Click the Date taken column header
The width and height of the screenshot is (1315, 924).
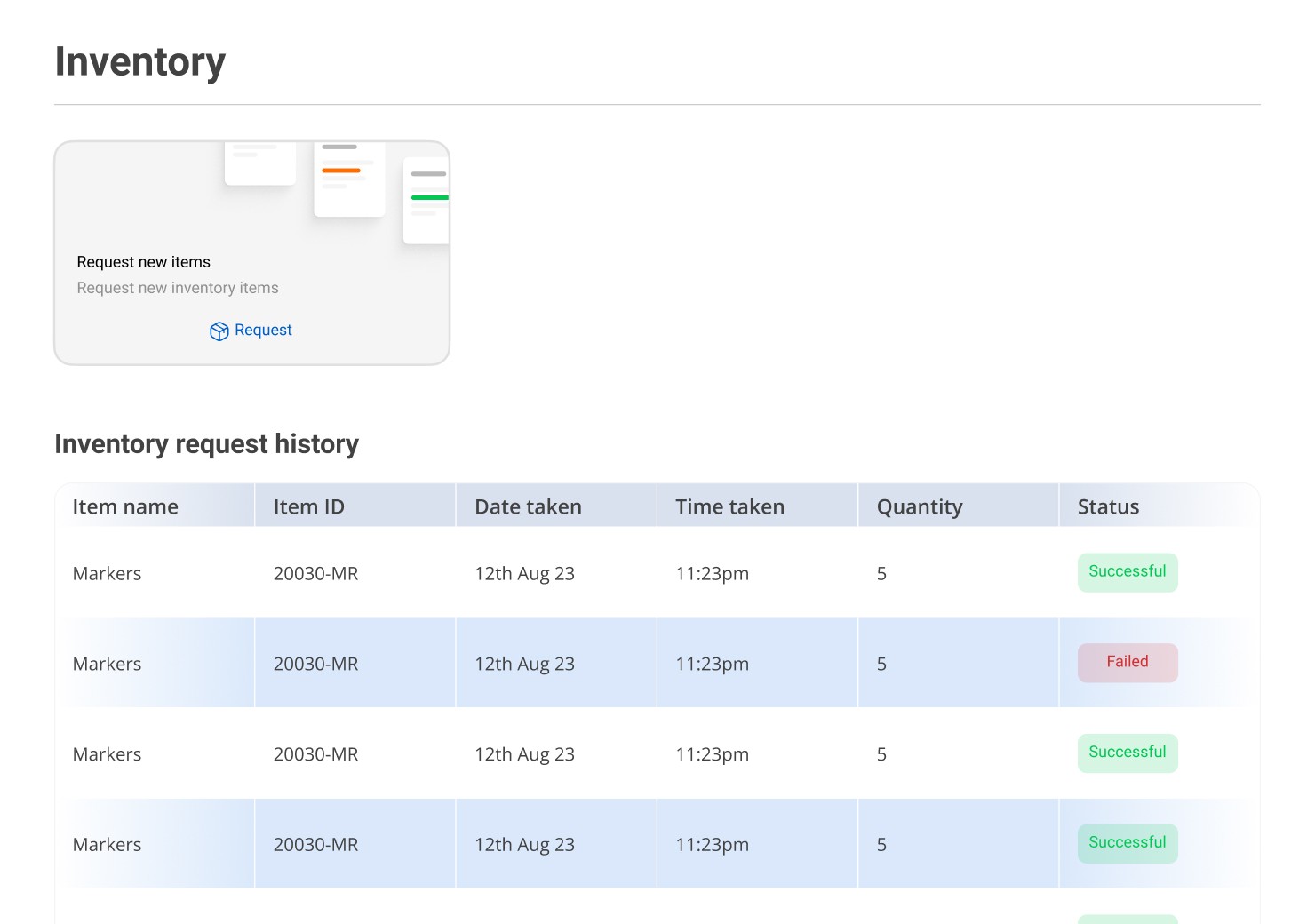tap(528, 506)
